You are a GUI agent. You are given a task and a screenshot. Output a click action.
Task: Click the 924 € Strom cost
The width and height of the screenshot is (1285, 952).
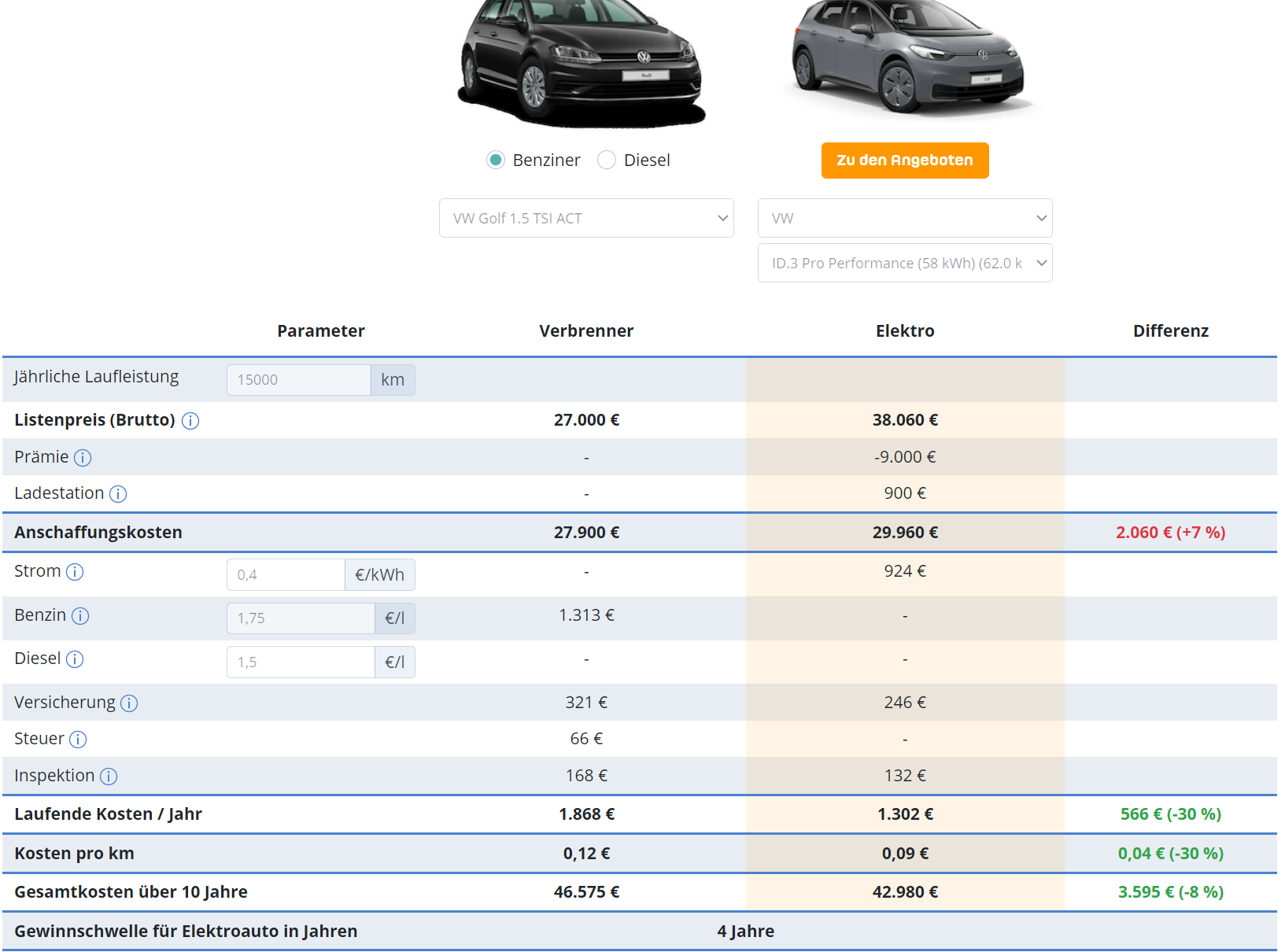tap(905, 571)
